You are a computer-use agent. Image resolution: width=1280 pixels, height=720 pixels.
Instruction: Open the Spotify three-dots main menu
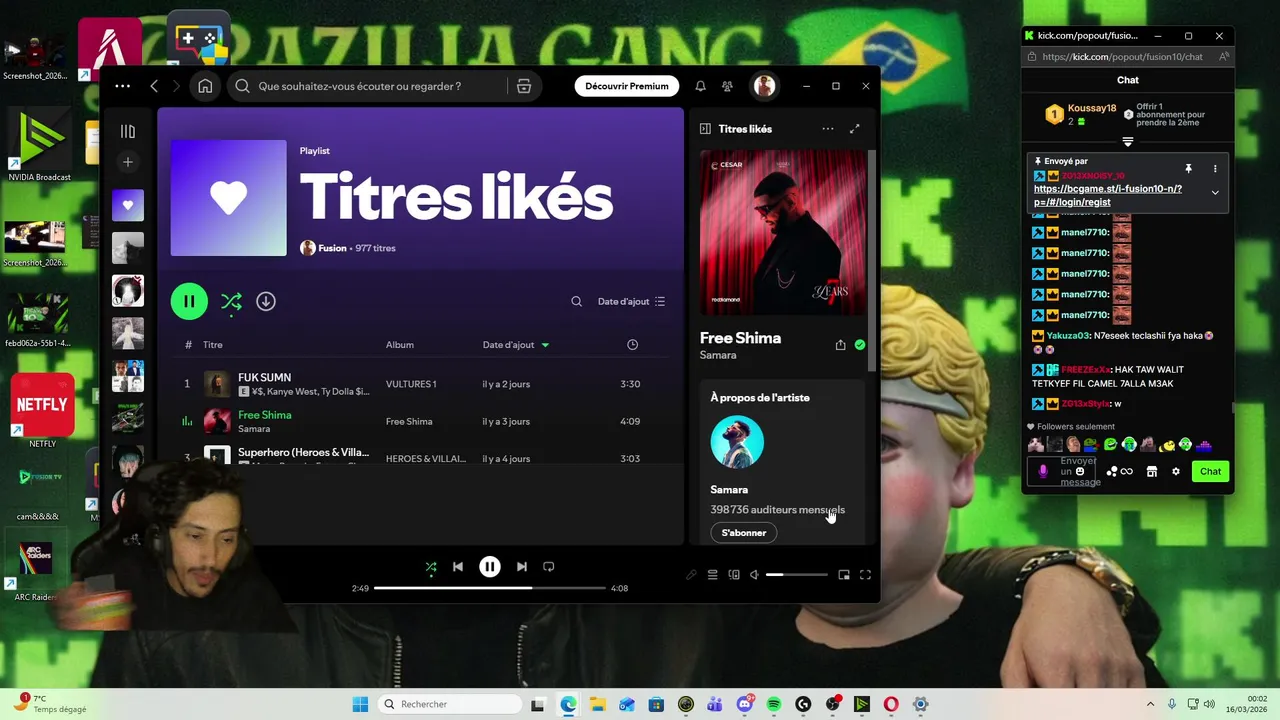click(122, 86)
